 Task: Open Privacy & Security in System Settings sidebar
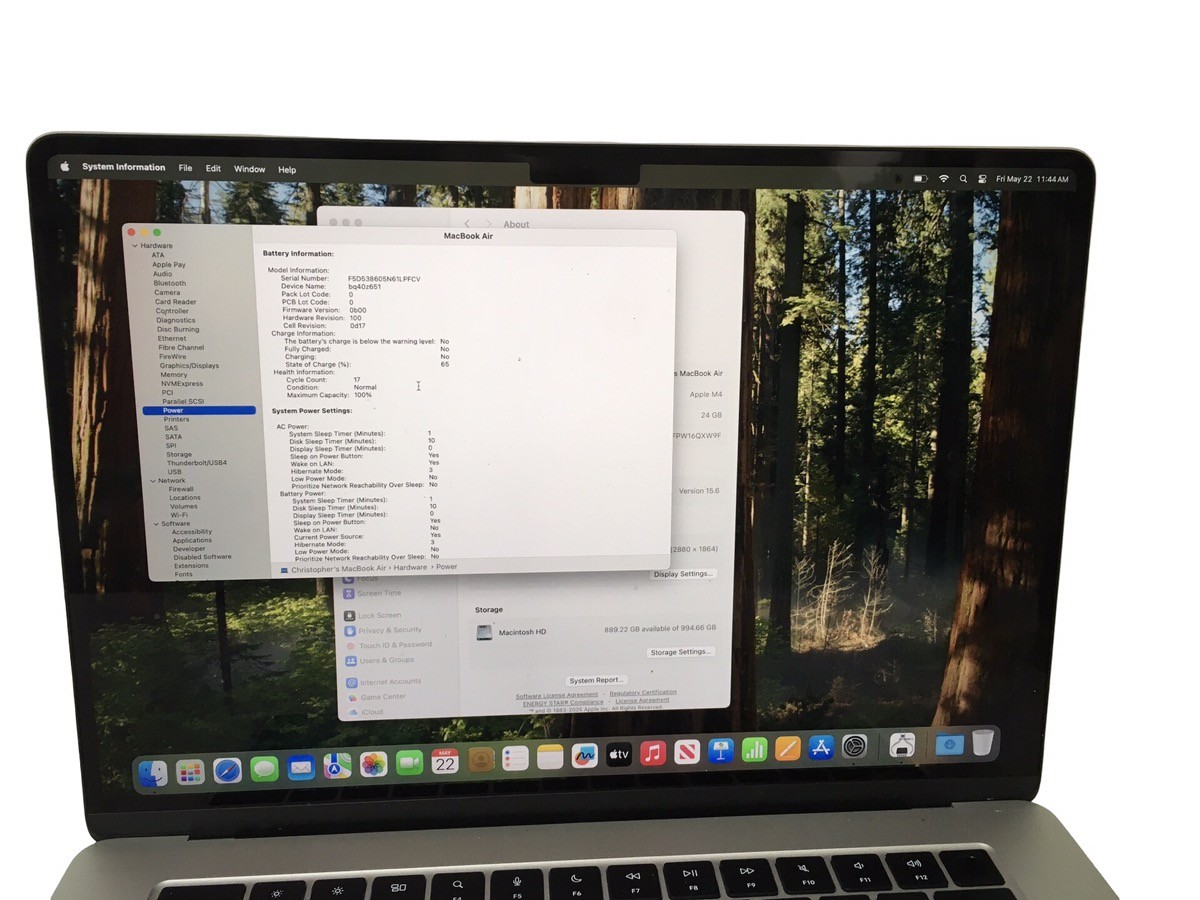click(384, 630)
